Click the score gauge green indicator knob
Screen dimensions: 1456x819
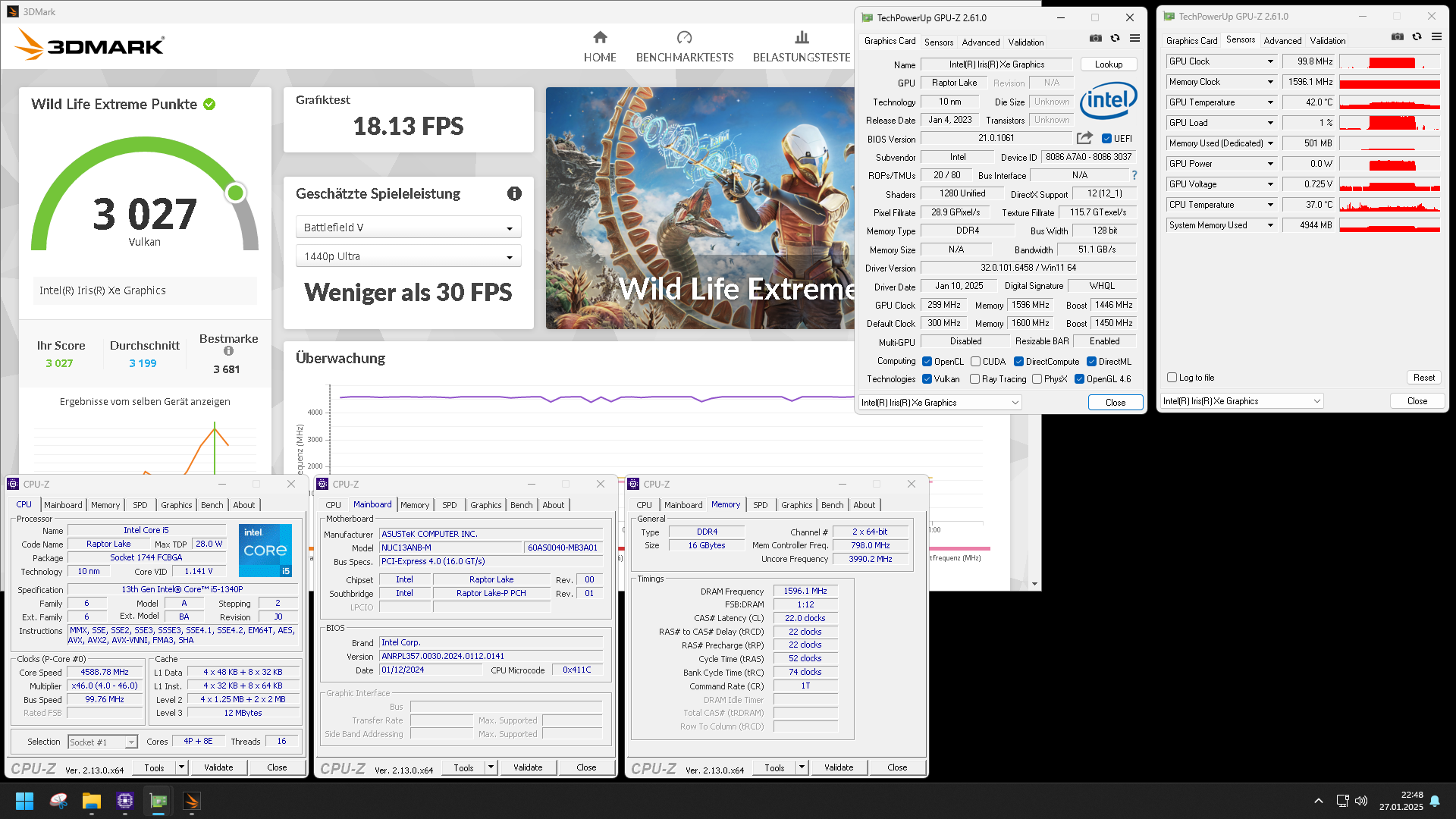tap(236, 193)
